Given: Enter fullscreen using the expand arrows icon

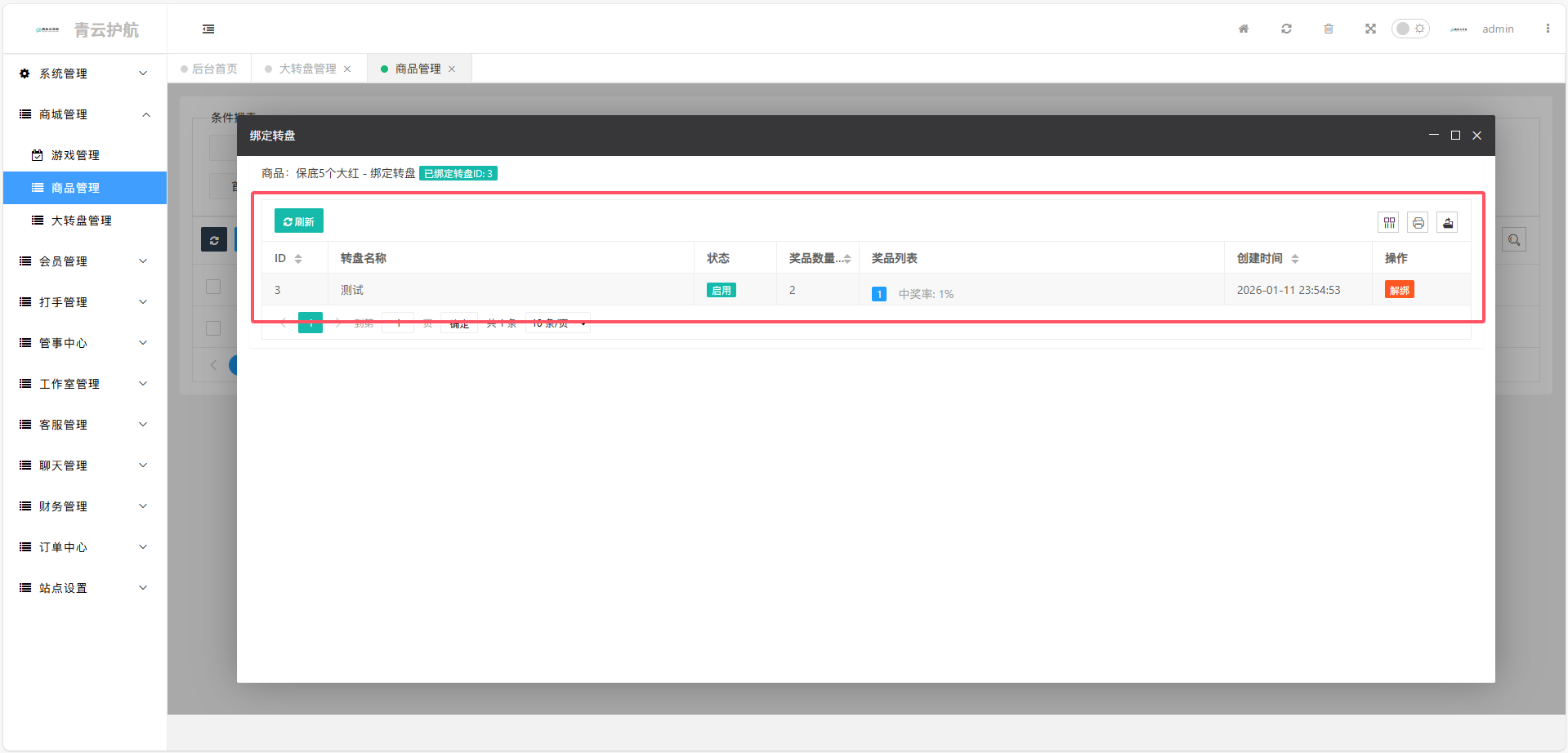Looking at the screenshot, I should pyautogui.click(x=1370, y=29).
